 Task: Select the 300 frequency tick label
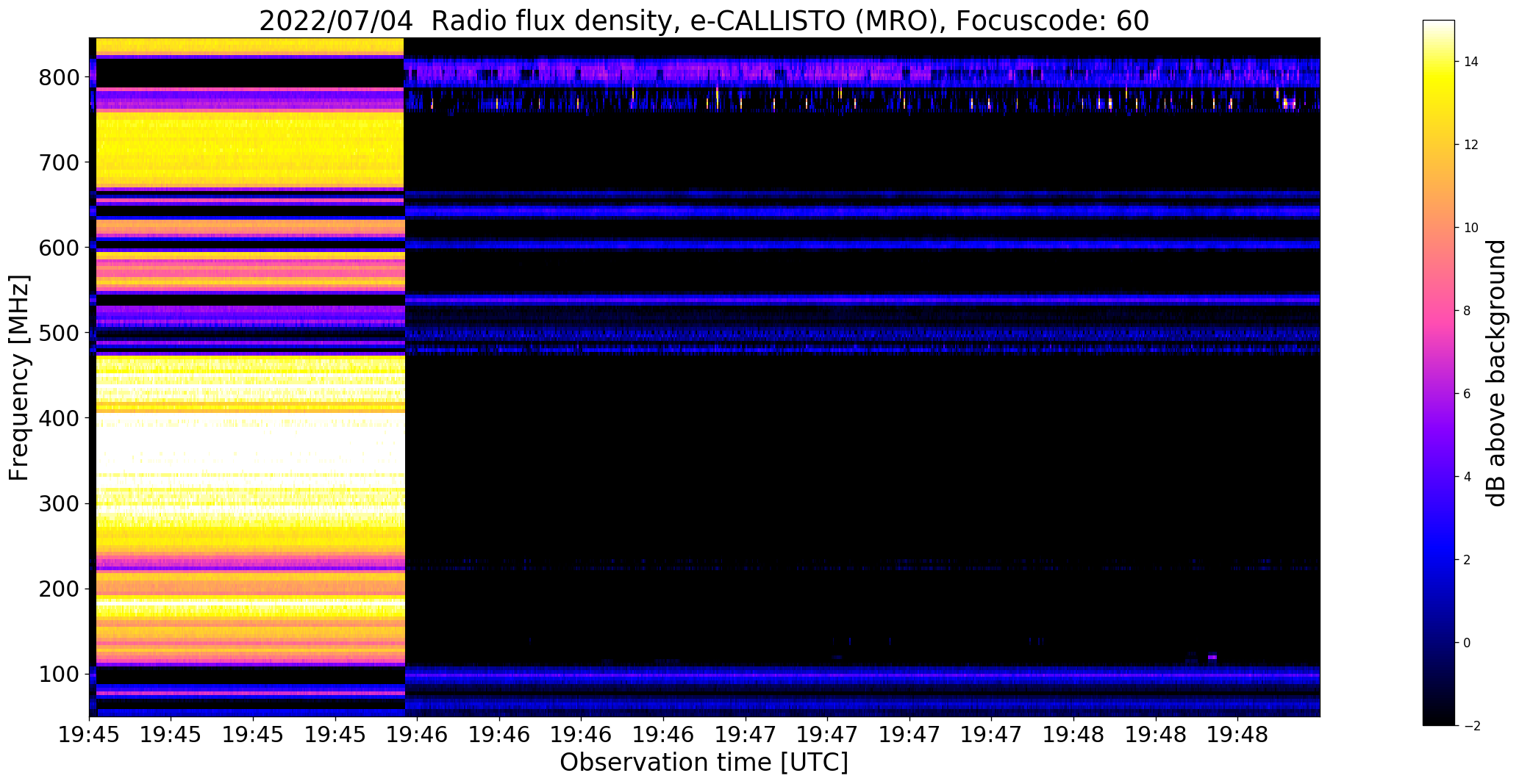58,503
